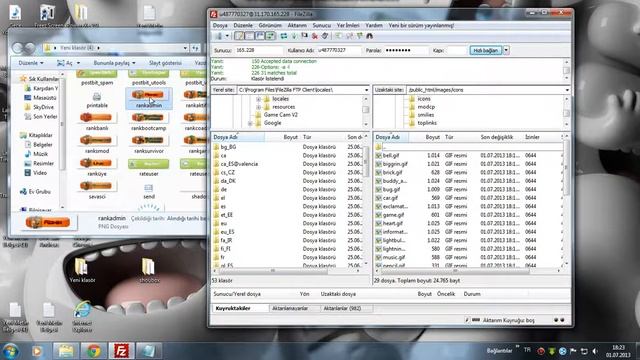
Task: Click the Kapı port field
Action: click(456, 50)
